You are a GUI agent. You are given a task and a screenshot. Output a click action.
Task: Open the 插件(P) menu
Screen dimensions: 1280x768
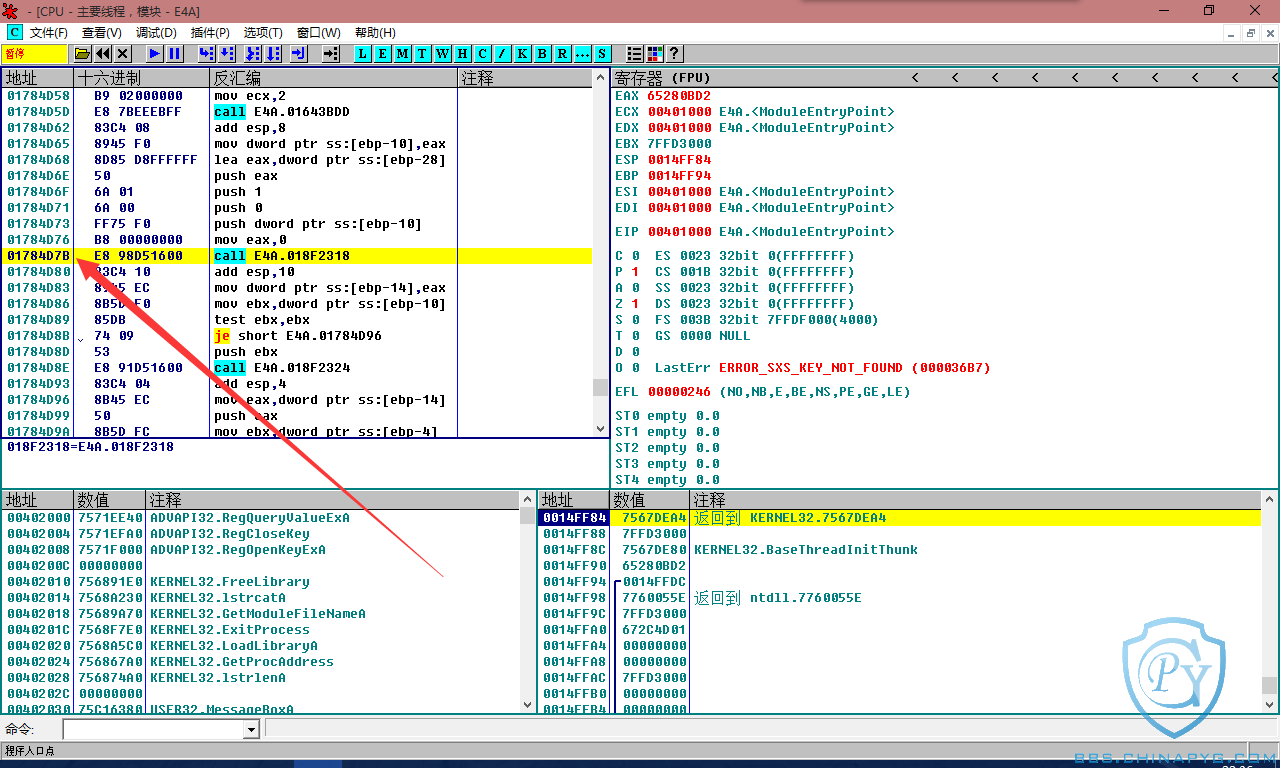click(x=210, y=33)
